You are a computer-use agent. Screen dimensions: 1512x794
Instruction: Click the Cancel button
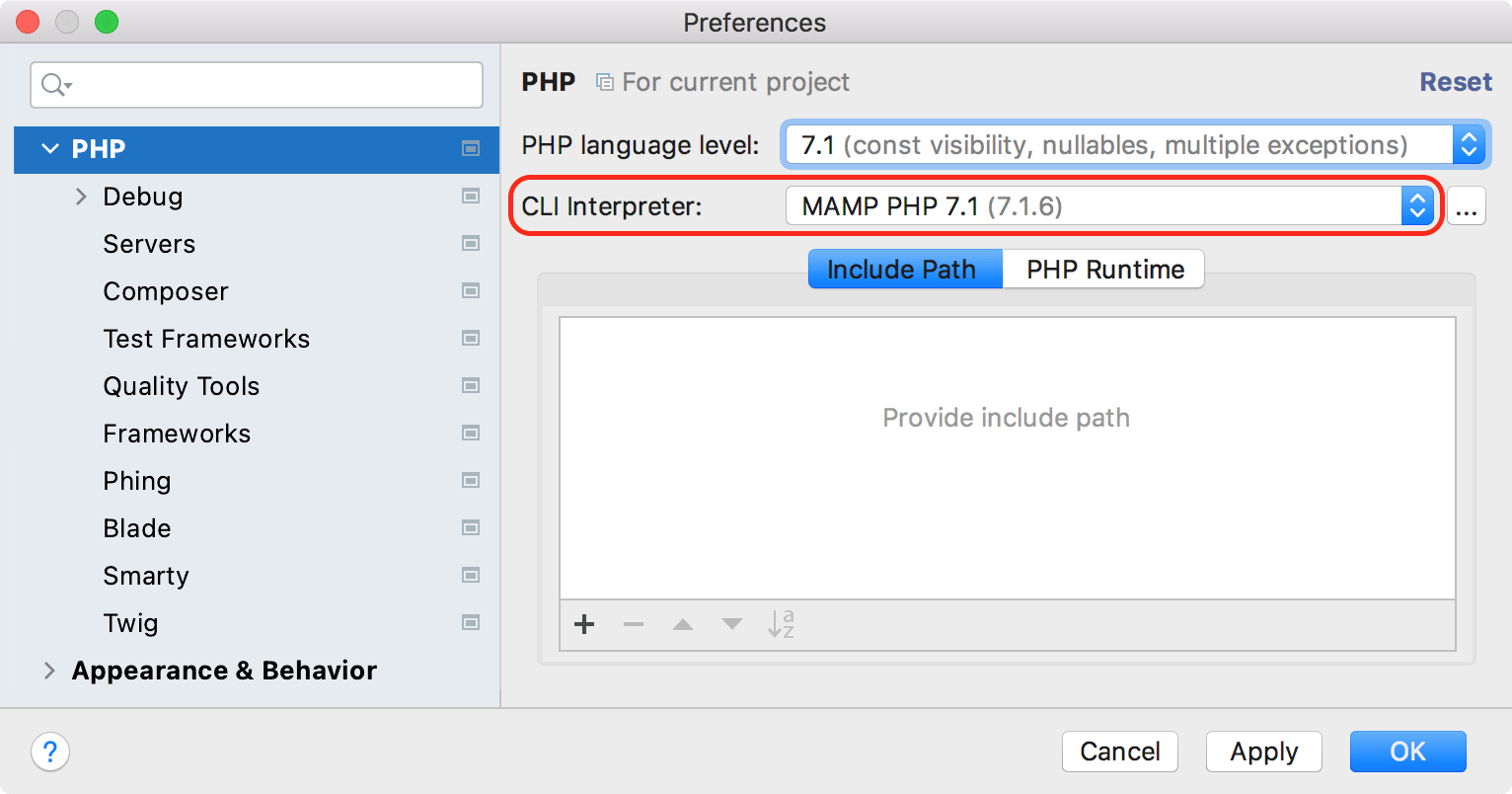(x=1120, y=752)
